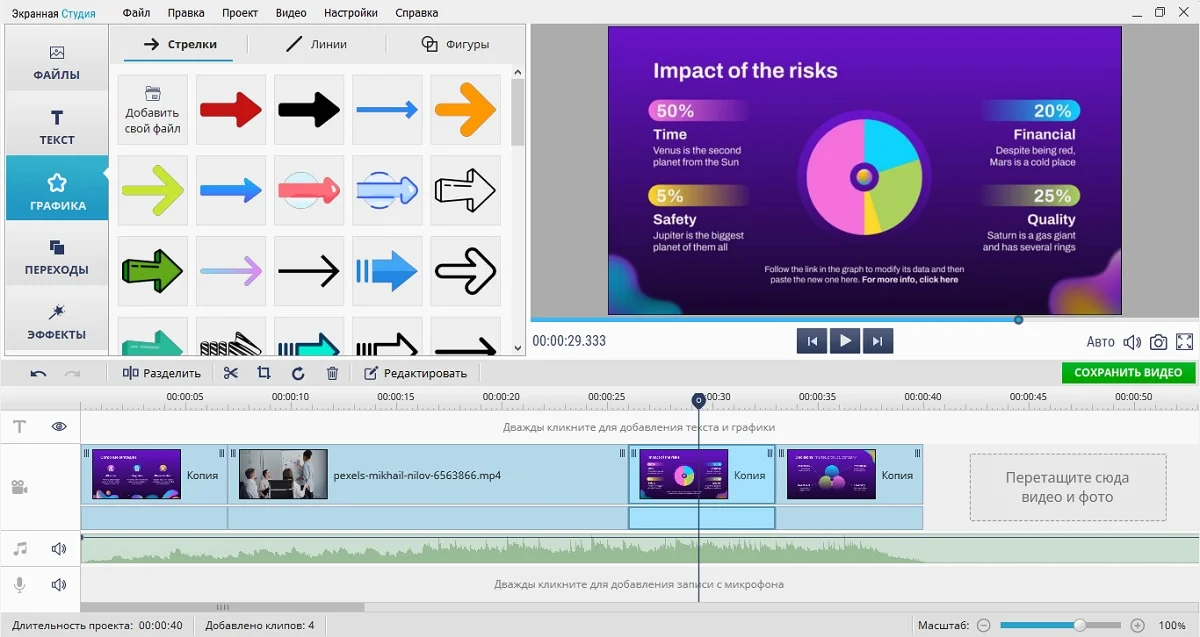Click the rotate clip icon
The height and width of the screenshot is (637, 1200).
point(298,373)
